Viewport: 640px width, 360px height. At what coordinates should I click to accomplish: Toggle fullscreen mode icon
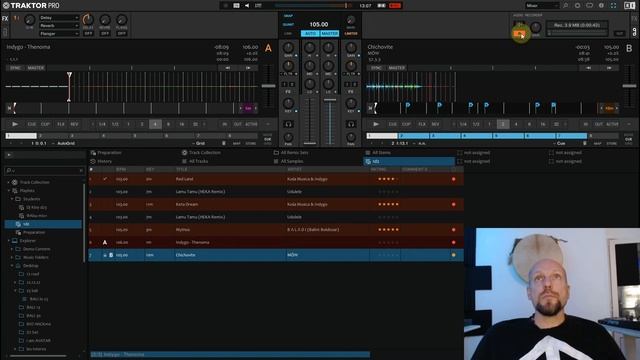click(x=613, y=6)
